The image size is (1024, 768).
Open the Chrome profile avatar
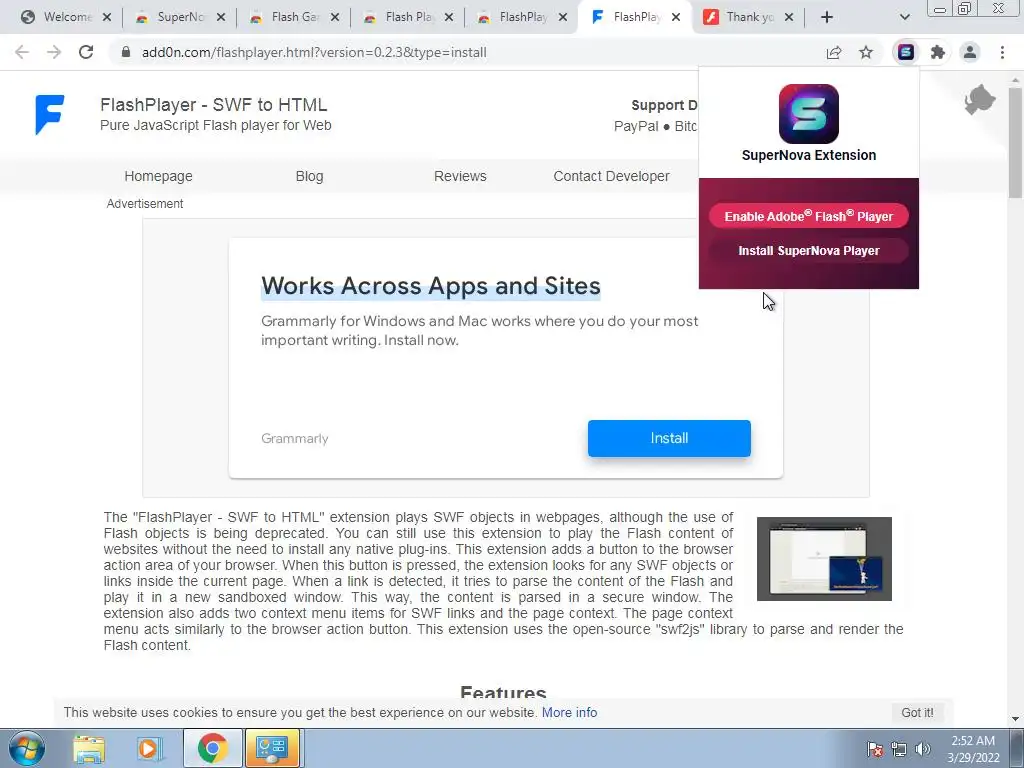pyautogui.click(x=970, y=52)
